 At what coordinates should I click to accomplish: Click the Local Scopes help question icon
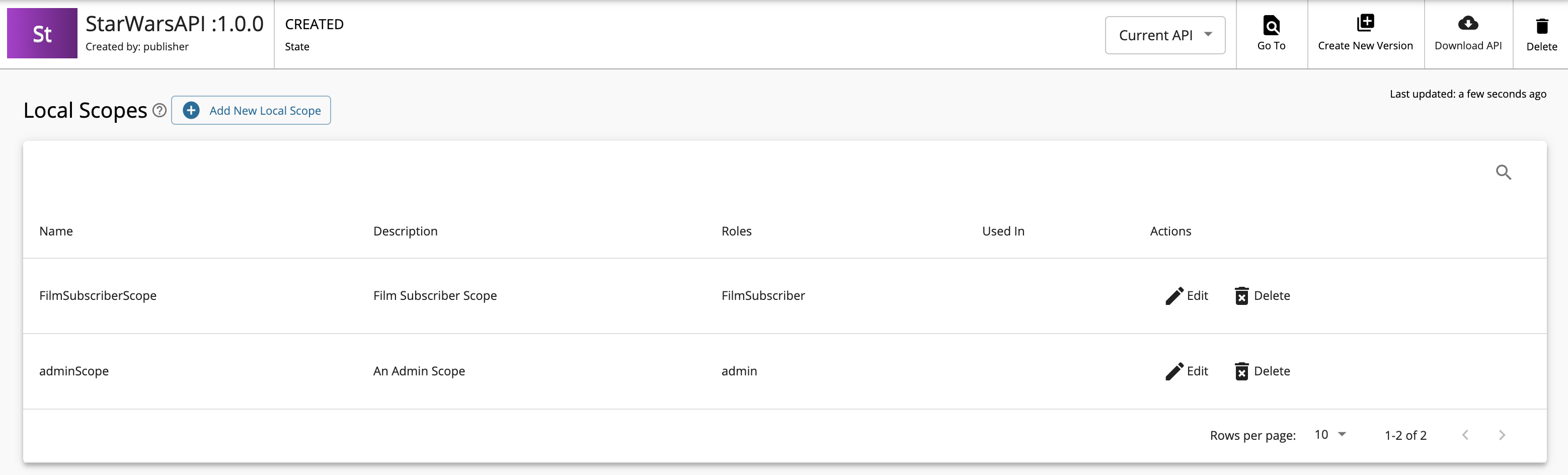(160, 110)
